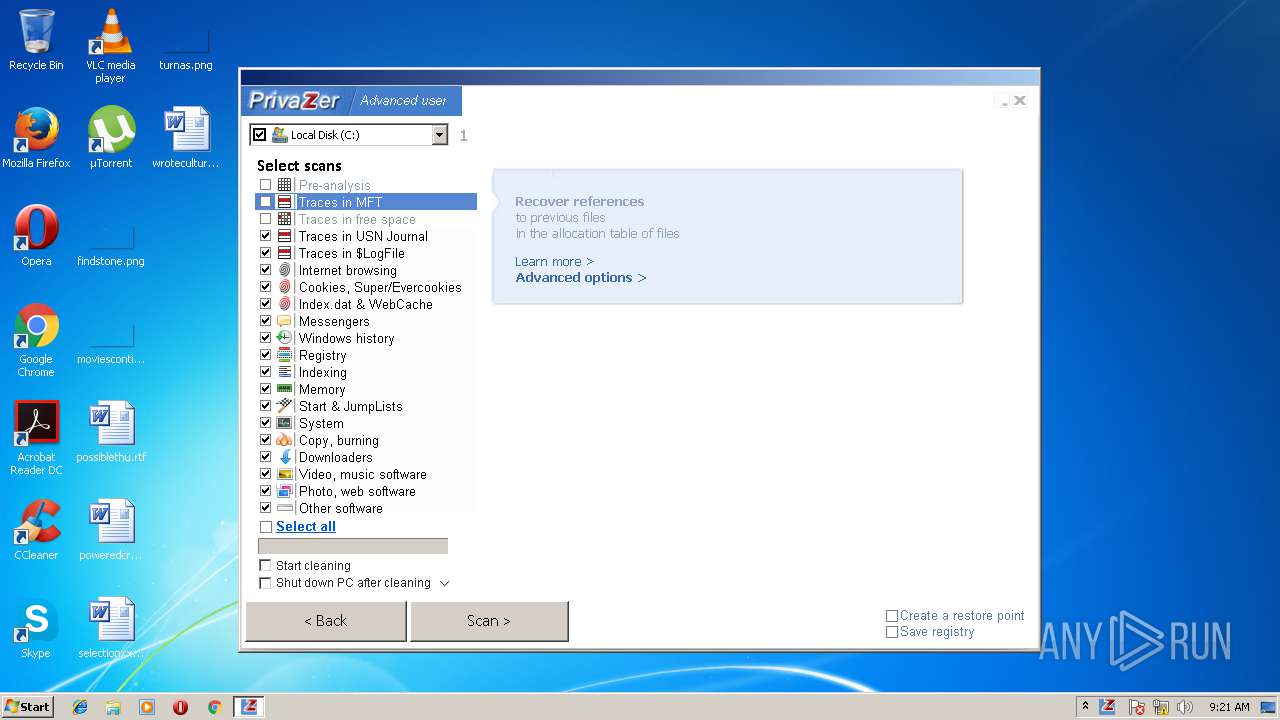The image size is (1280, 720).
Task: Click the Video, music software icon
Action: 284,474
